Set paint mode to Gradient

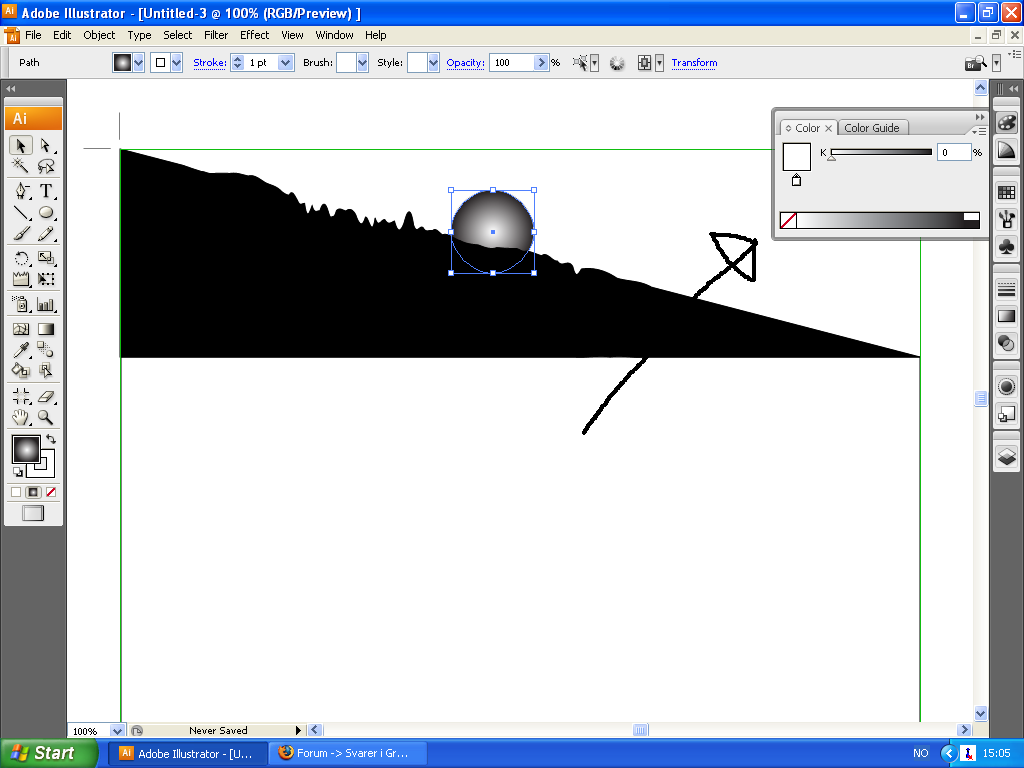[33, 492]
